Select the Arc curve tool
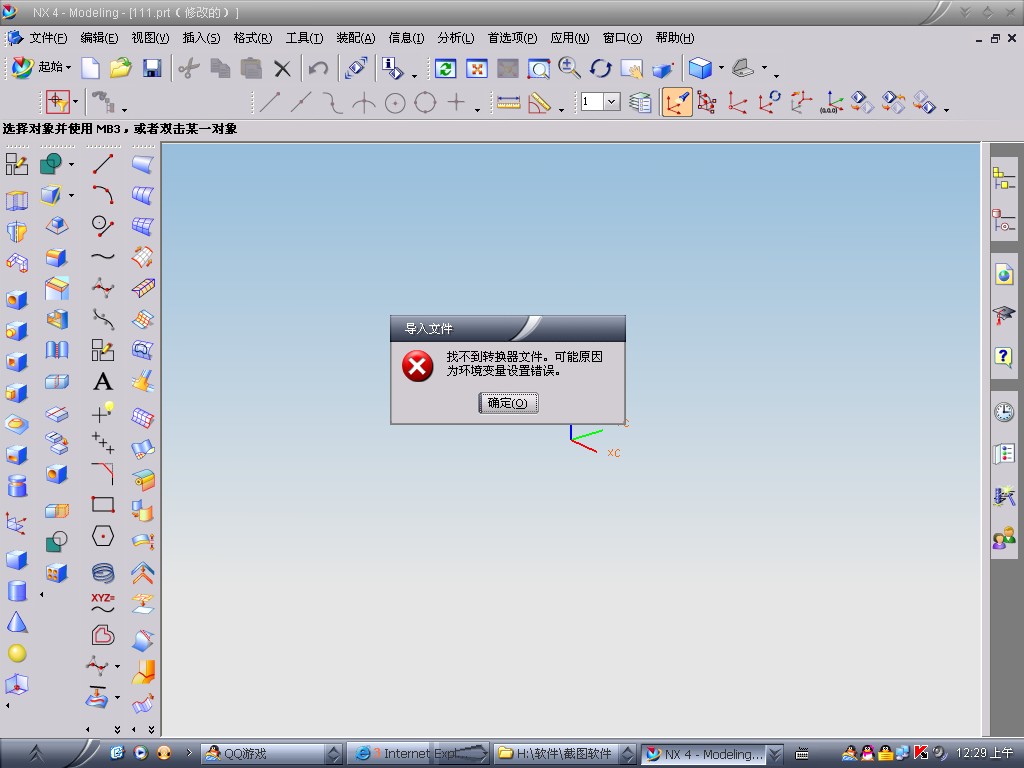 [103, 194]
